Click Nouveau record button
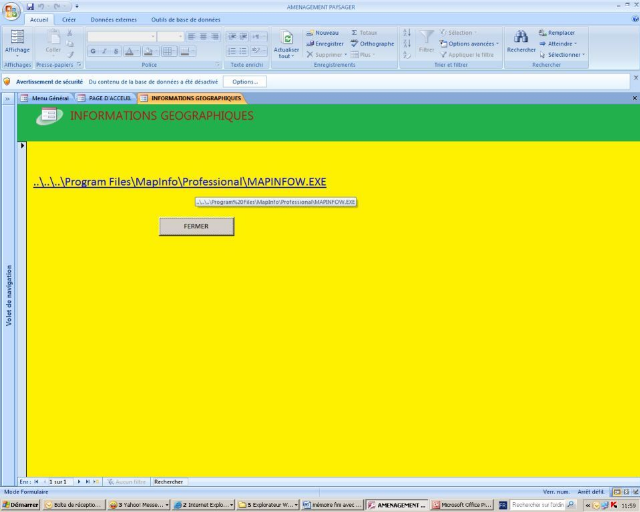 [322, 33]
